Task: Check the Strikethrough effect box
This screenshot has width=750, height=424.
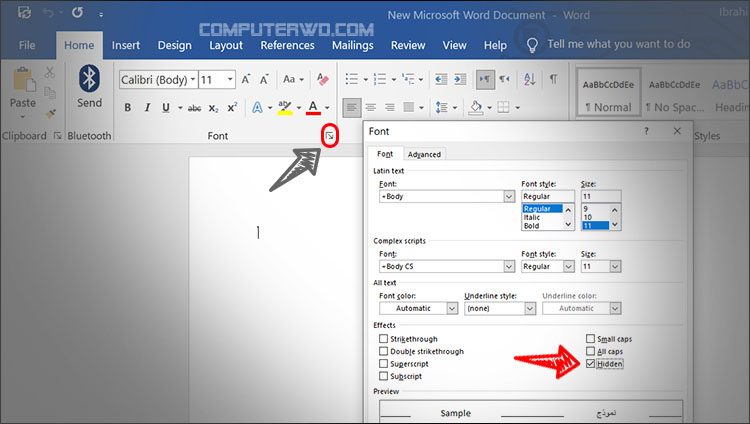Action: pos(383,339)
